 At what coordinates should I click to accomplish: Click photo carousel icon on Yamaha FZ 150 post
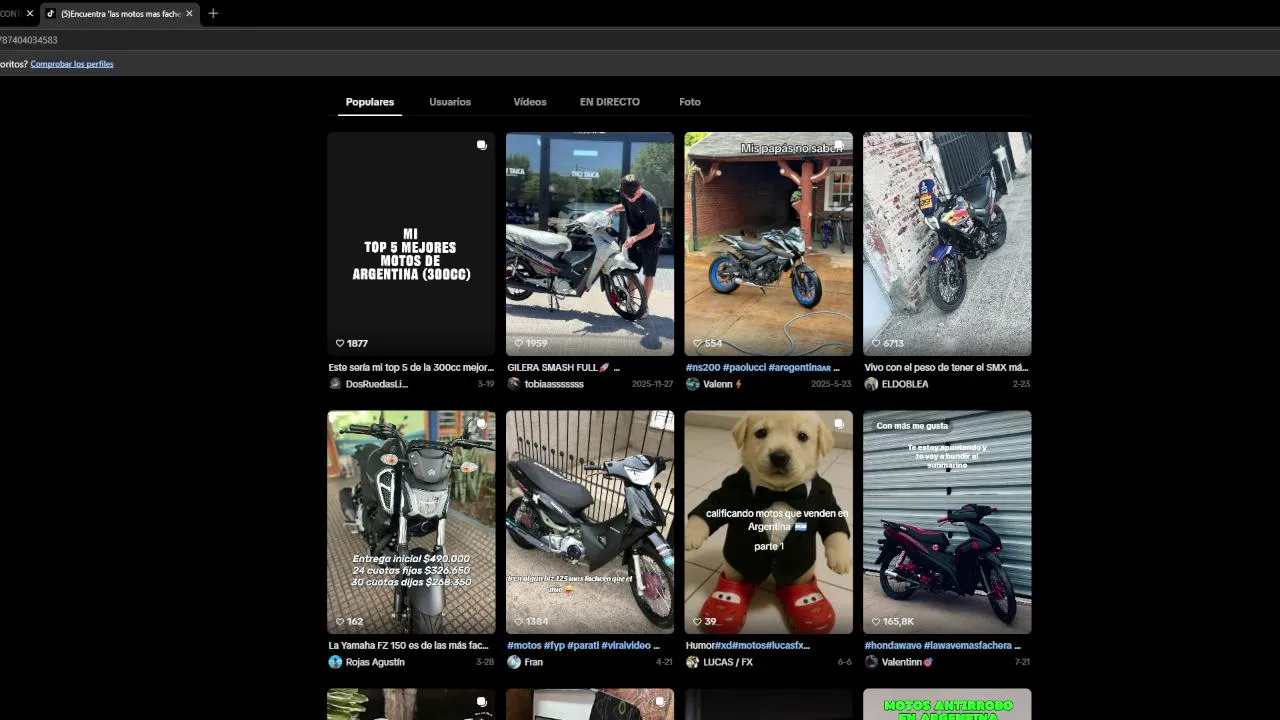(x=481, y=423)
